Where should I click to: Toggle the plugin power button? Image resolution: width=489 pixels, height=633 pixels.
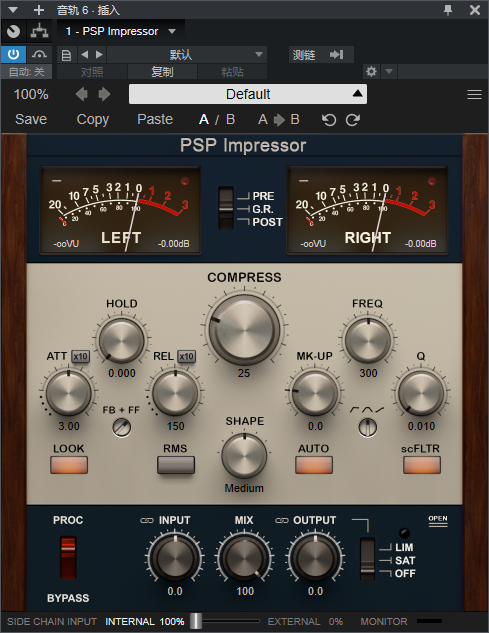[13, 54]
